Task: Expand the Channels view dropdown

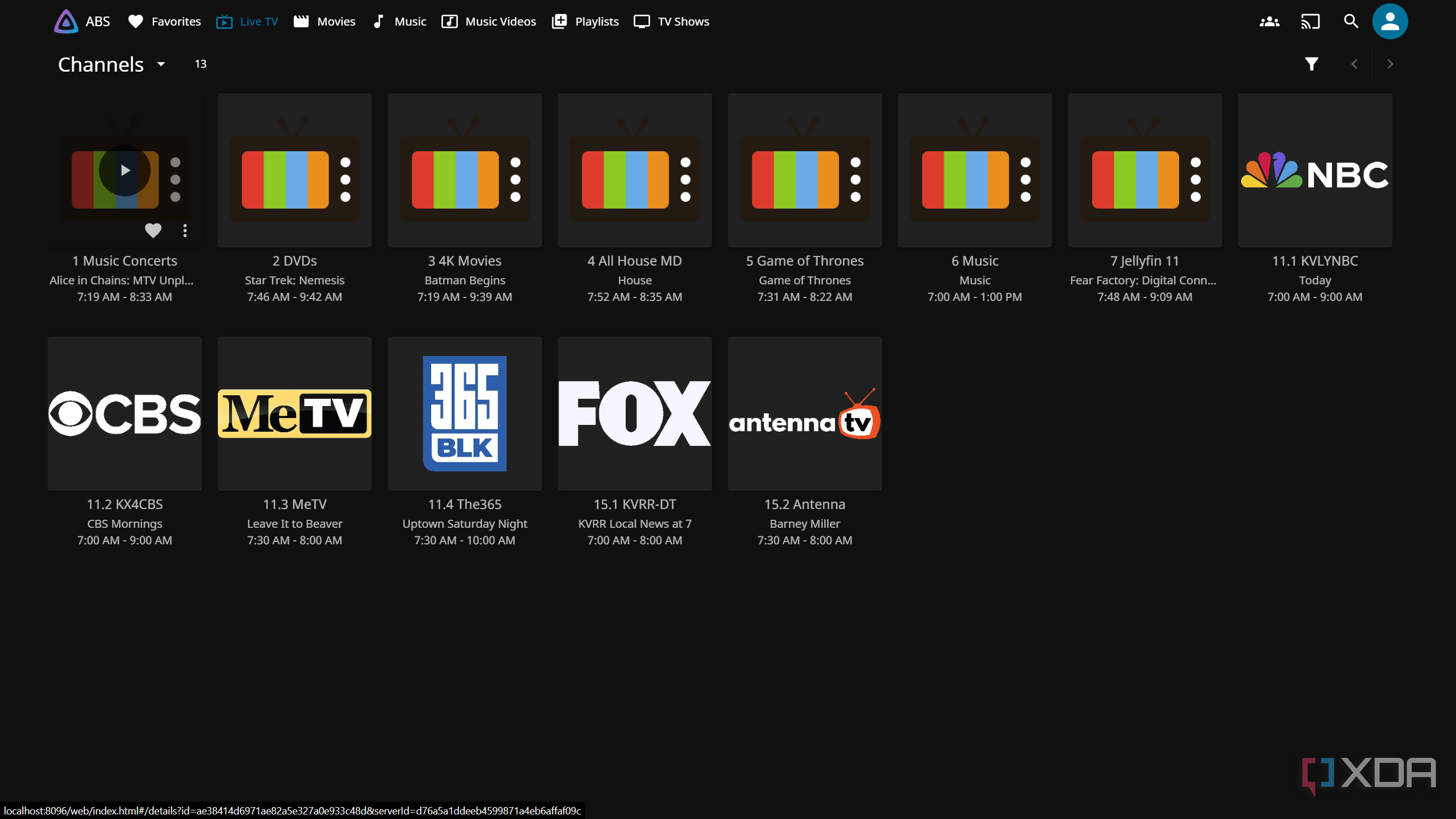Action: coord(112,64)
